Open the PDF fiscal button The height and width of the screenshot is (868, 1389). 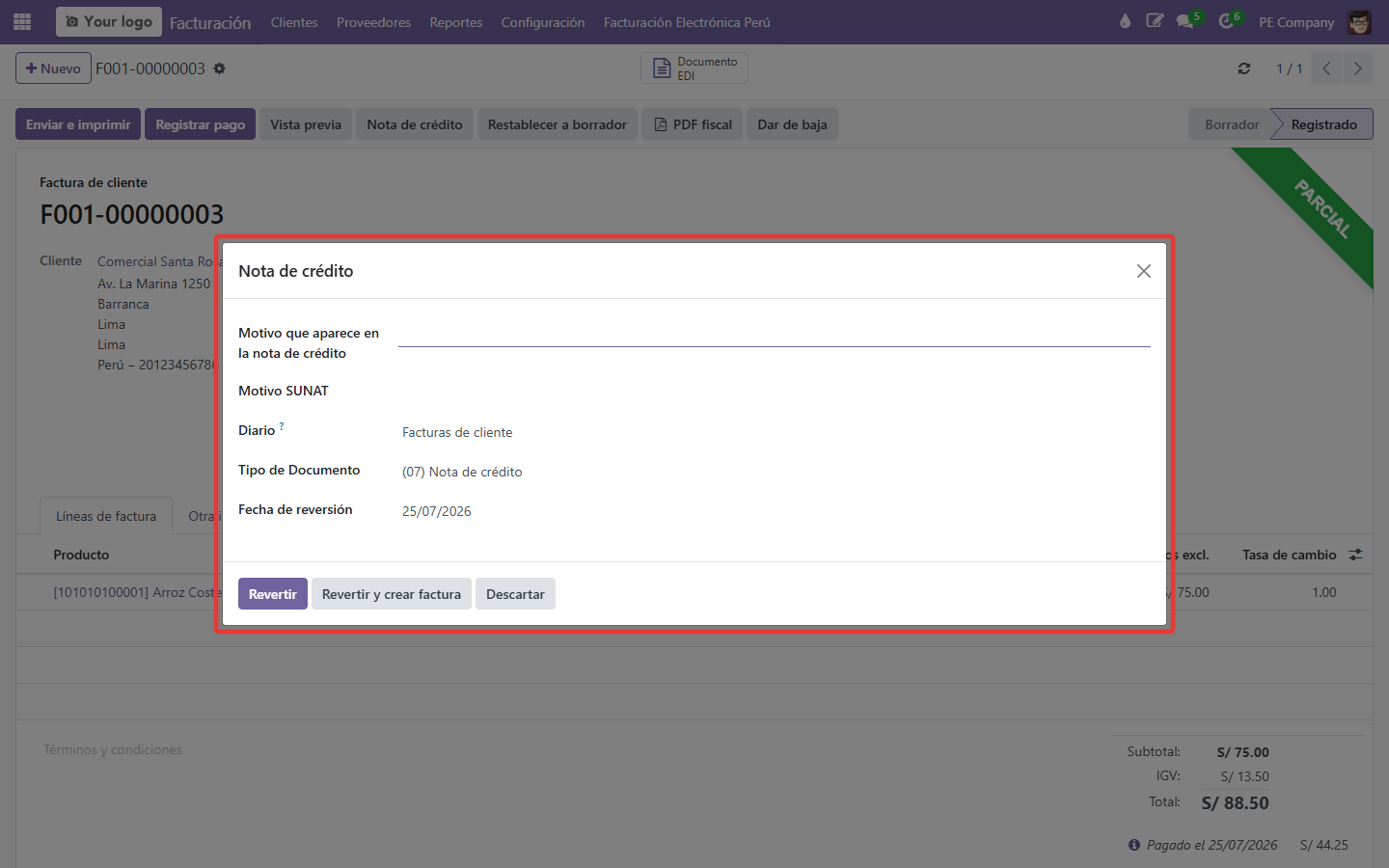pyautogui.click(x=693, y=124)
